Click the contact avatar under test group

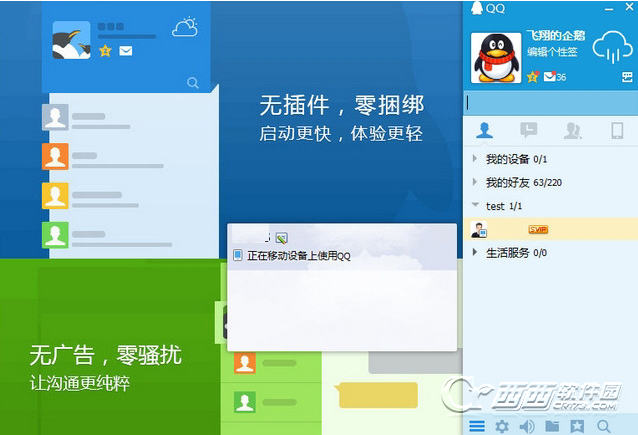479,230
